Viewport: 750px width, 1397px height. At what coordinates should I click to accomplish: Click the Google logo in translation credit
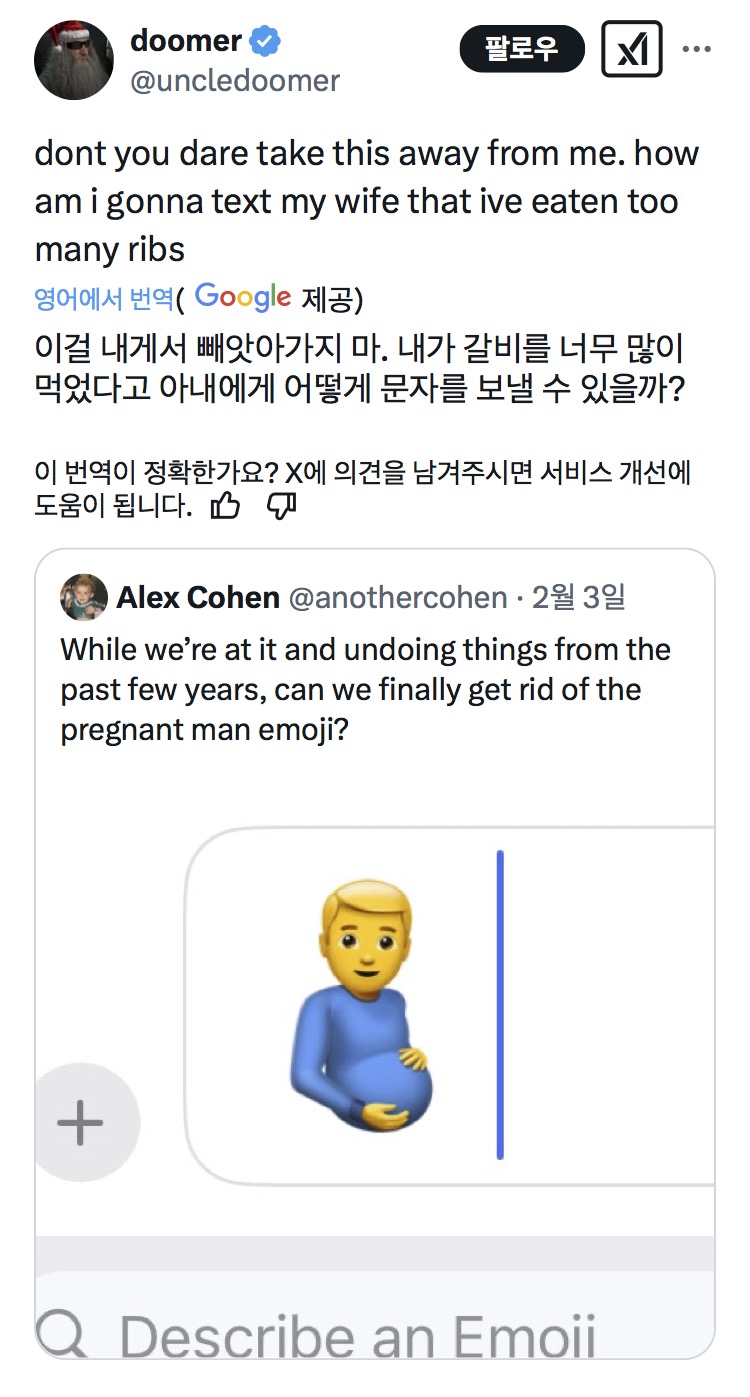point(243,297)
